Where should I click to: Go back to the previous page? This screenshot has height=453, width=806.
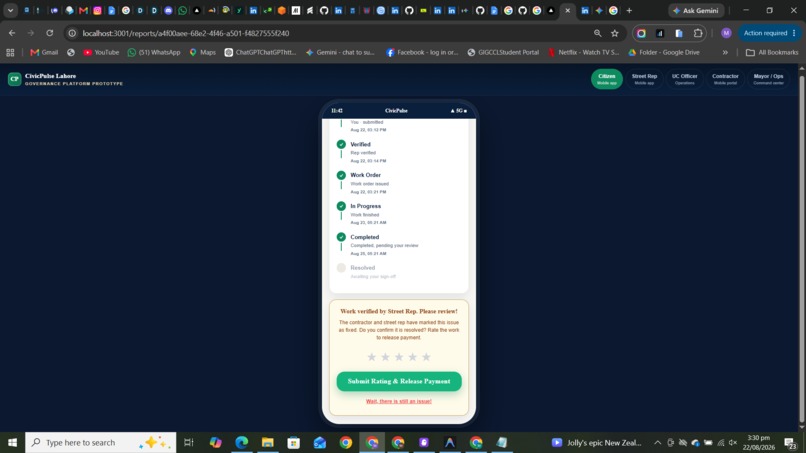pyautogui.click(x=12, y=33)
